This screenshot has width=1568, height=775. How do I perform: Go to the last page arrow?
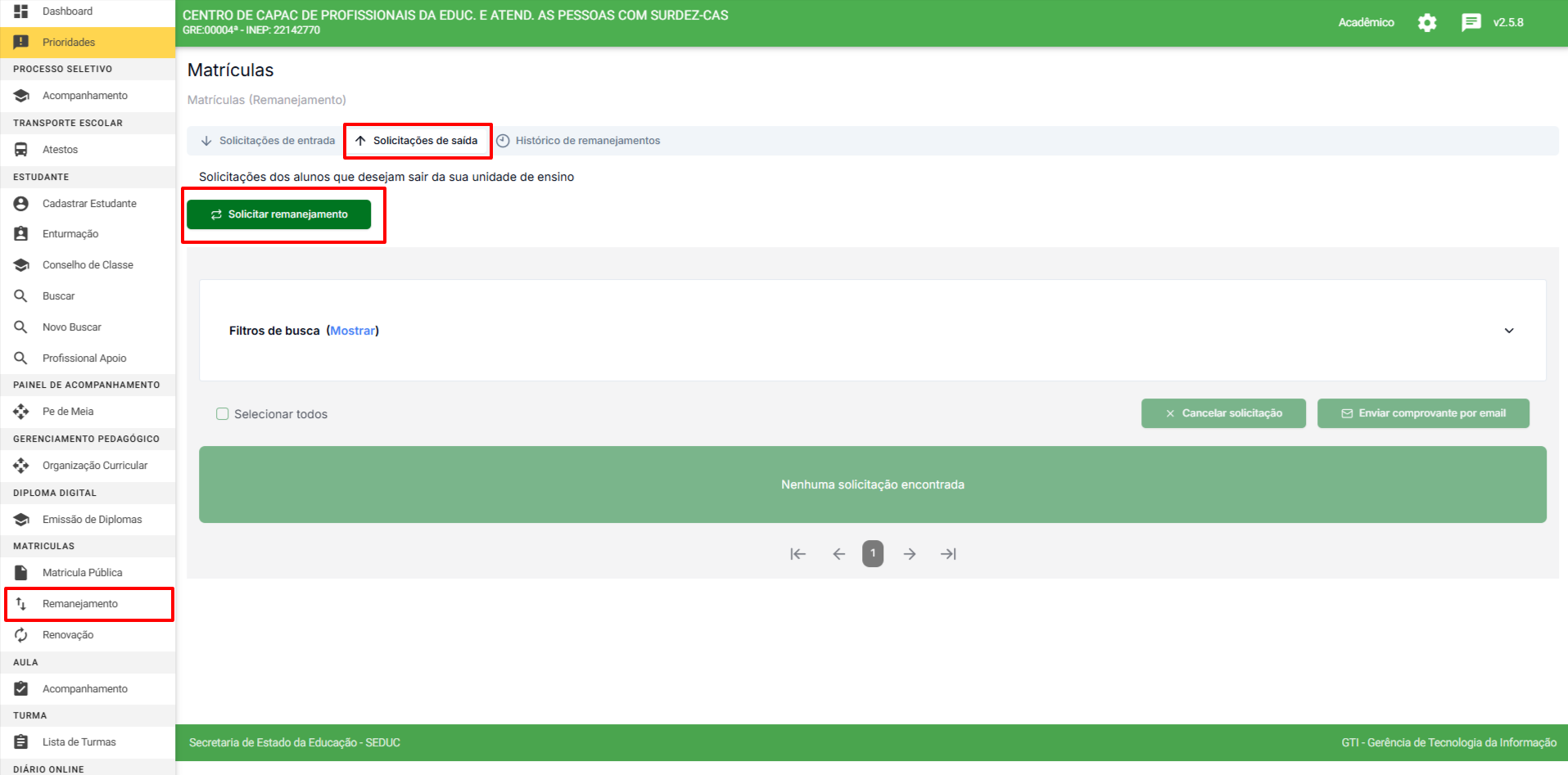click(948, 554)
